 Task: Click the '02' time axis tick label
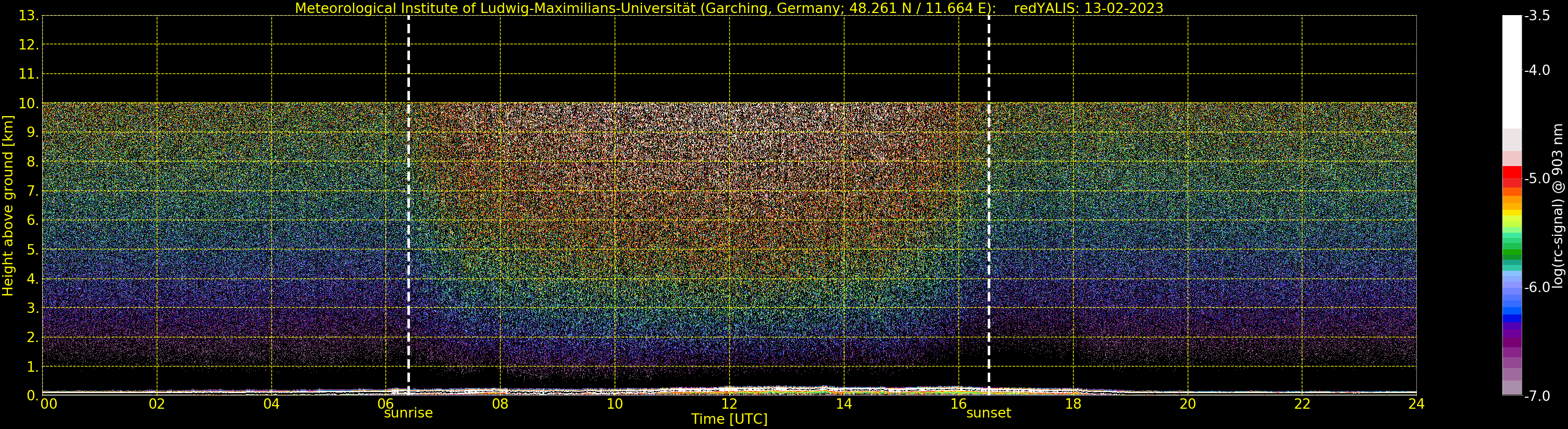(157, 403)
